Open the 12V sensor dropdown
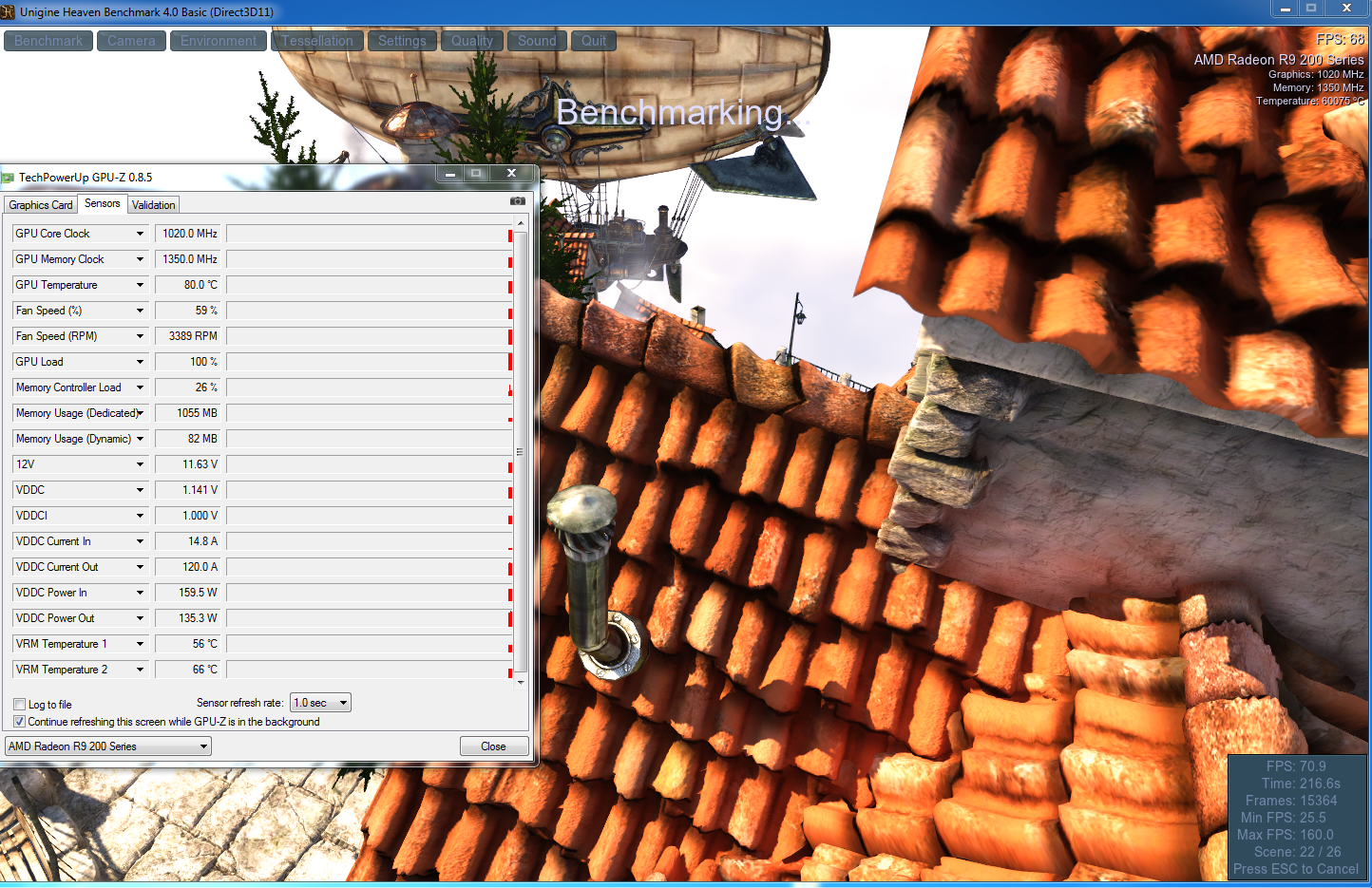 [140, 464]
